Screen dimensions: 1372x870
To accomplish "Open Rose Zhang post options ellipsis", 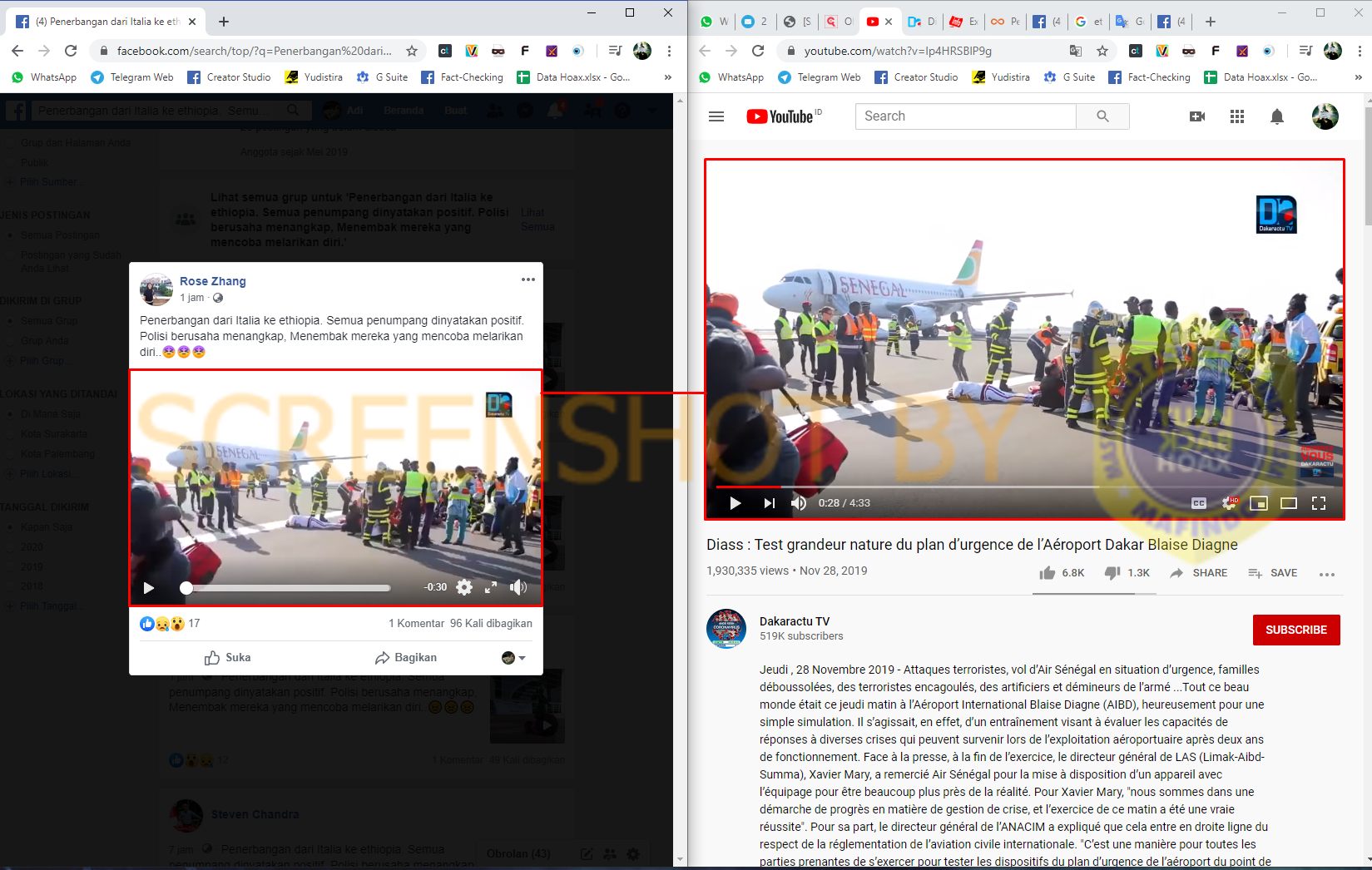I will [528, 279].
